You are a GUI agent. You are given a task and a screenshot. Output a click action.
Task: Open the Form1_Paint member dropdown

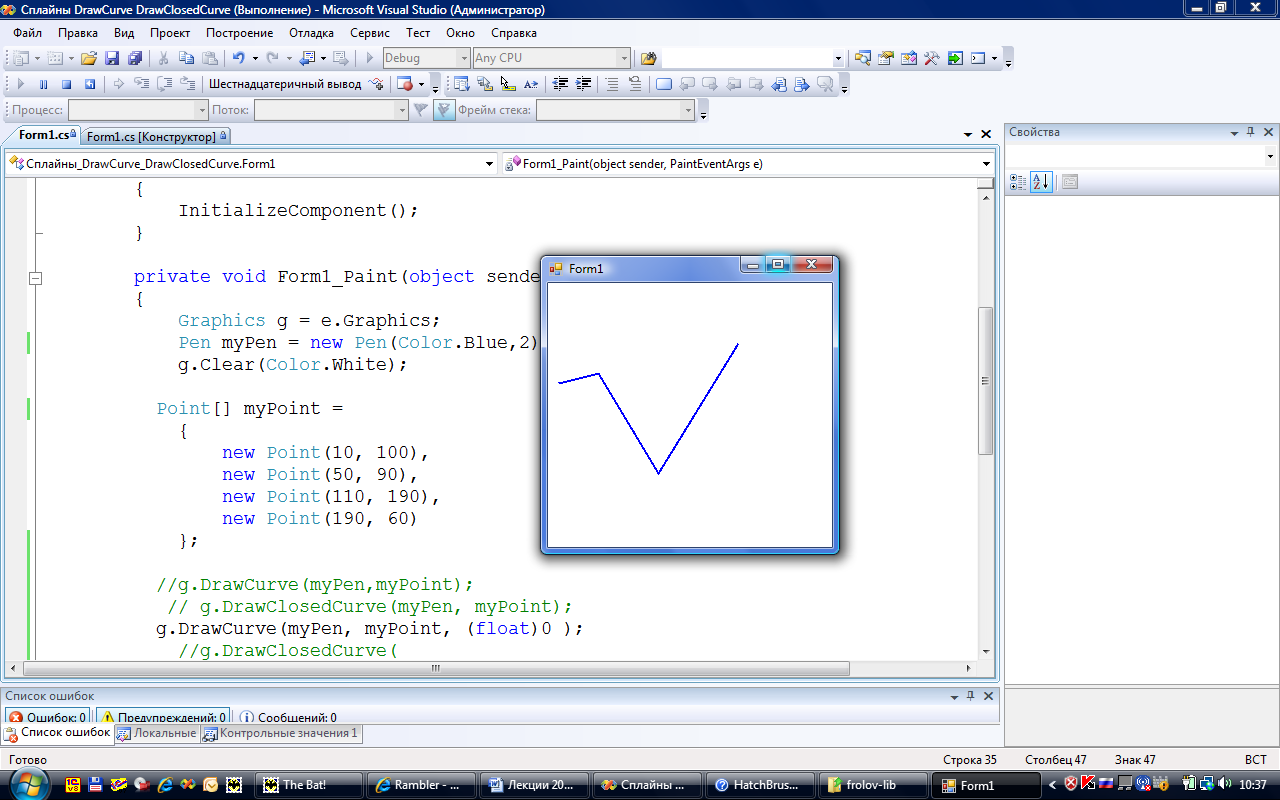click(986, 163)
